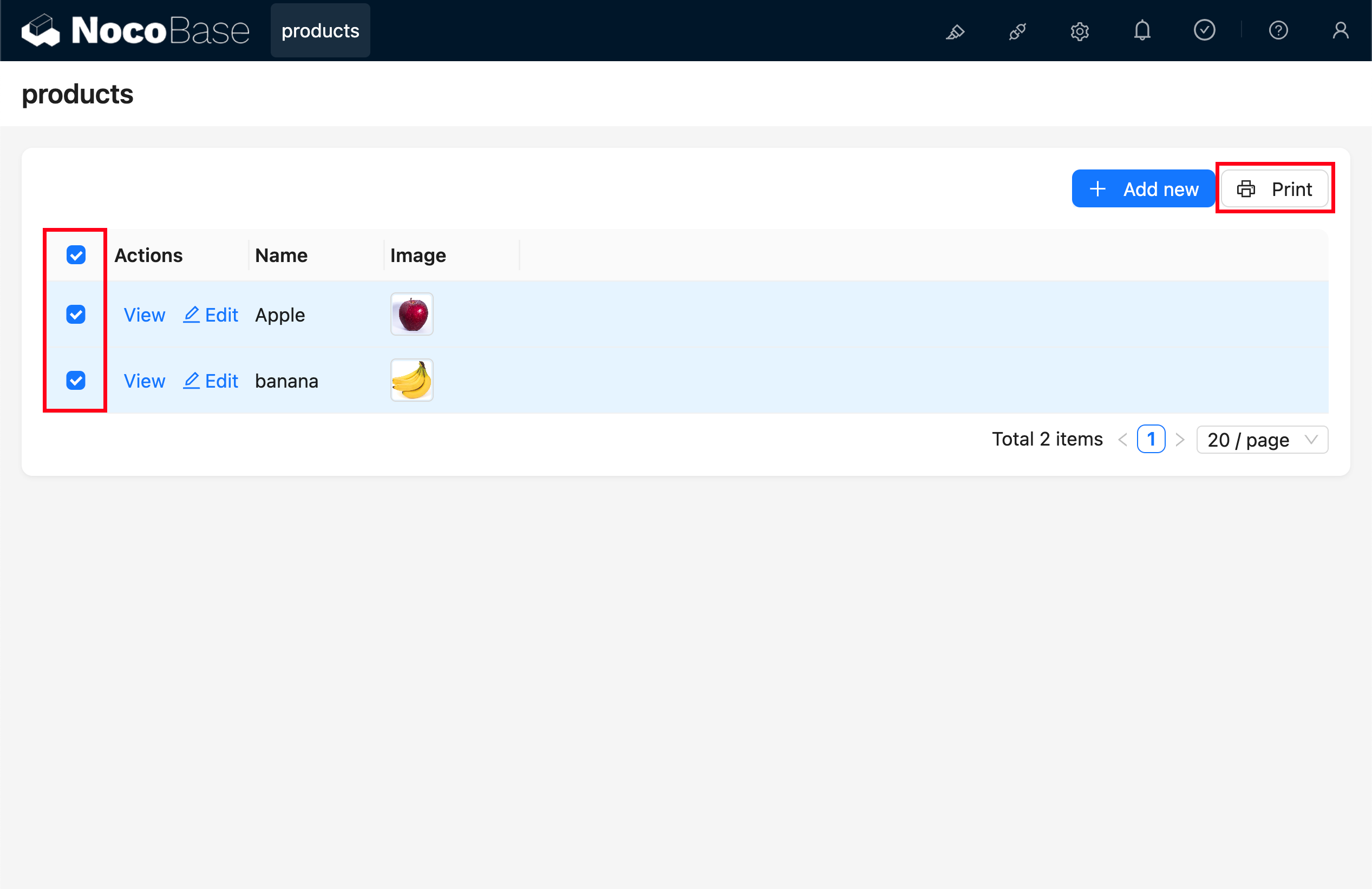1372x889 pixels.
Task: Select page 1 in pagination
Action: pyautogui.click(x=1151, y=440)
